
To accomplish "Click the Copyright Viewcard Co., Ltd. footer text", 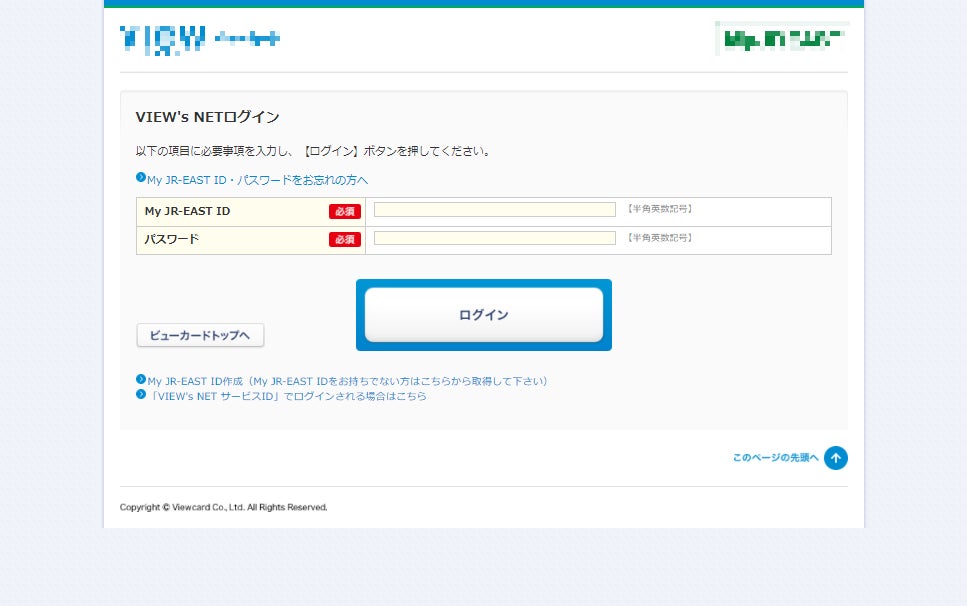I will pos(223,507).
